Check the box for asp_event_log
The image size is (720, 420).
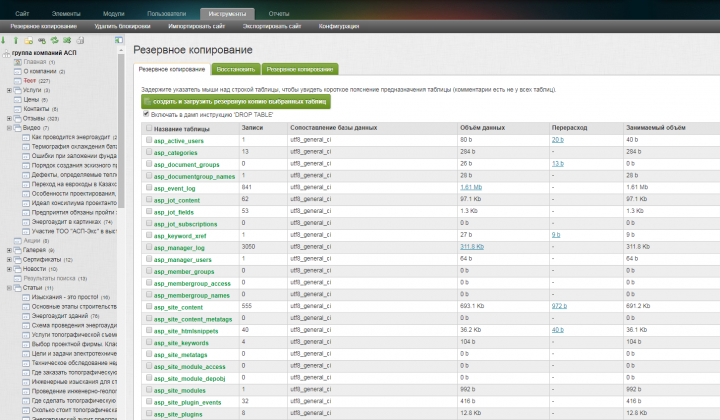click(x=149, y=188)
